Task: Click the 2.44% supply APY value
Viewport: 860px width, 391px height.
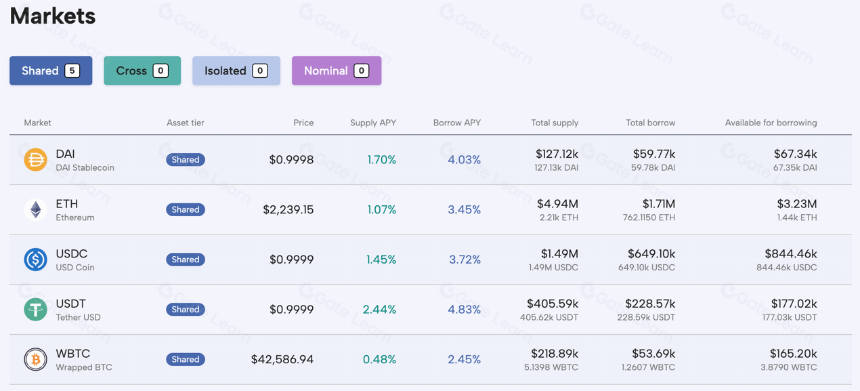Action: 380,309
